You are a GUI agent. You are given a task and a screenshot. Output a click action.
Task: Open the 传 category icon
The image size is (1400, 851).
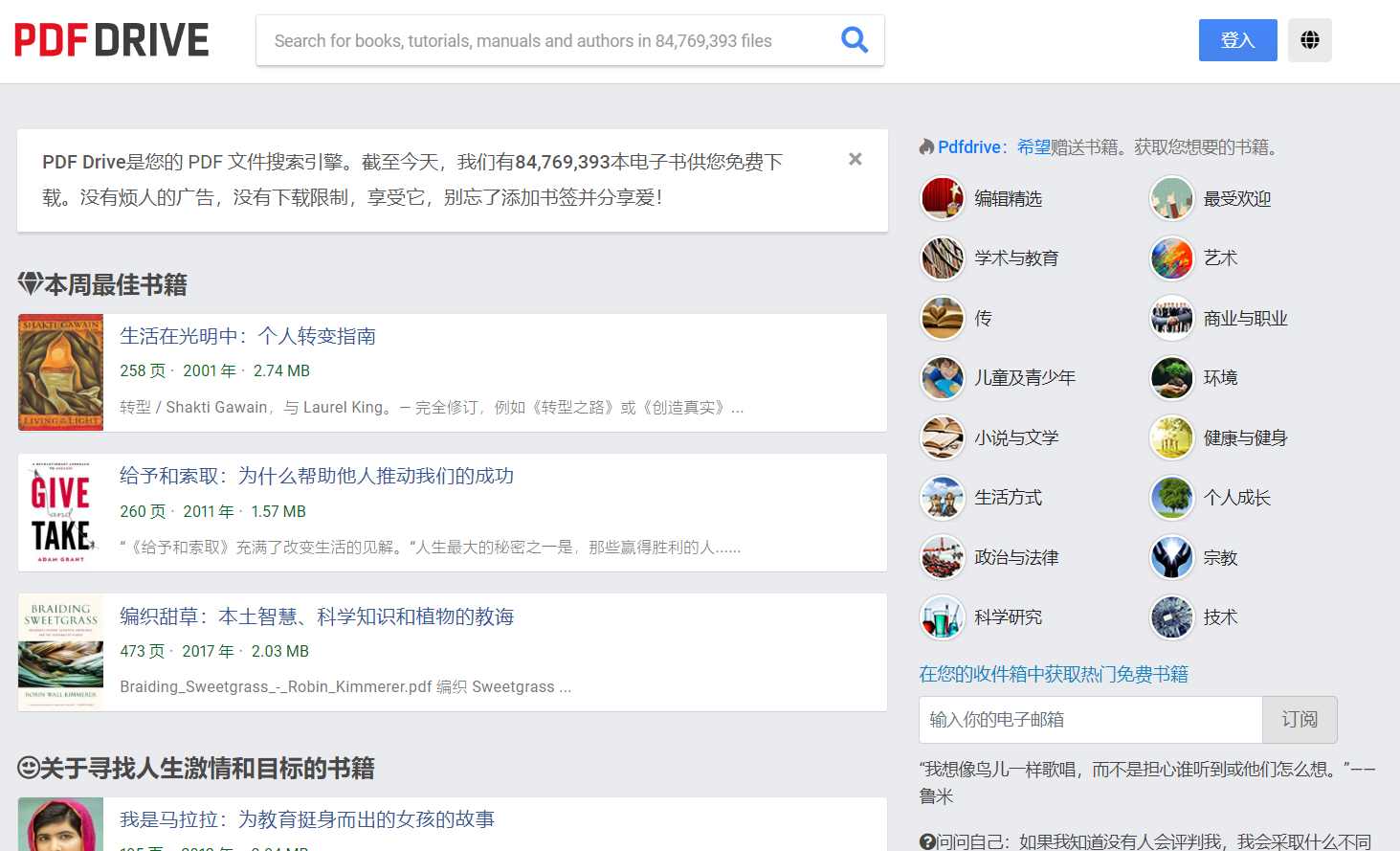pyautogui.click(x=943, y=319)
